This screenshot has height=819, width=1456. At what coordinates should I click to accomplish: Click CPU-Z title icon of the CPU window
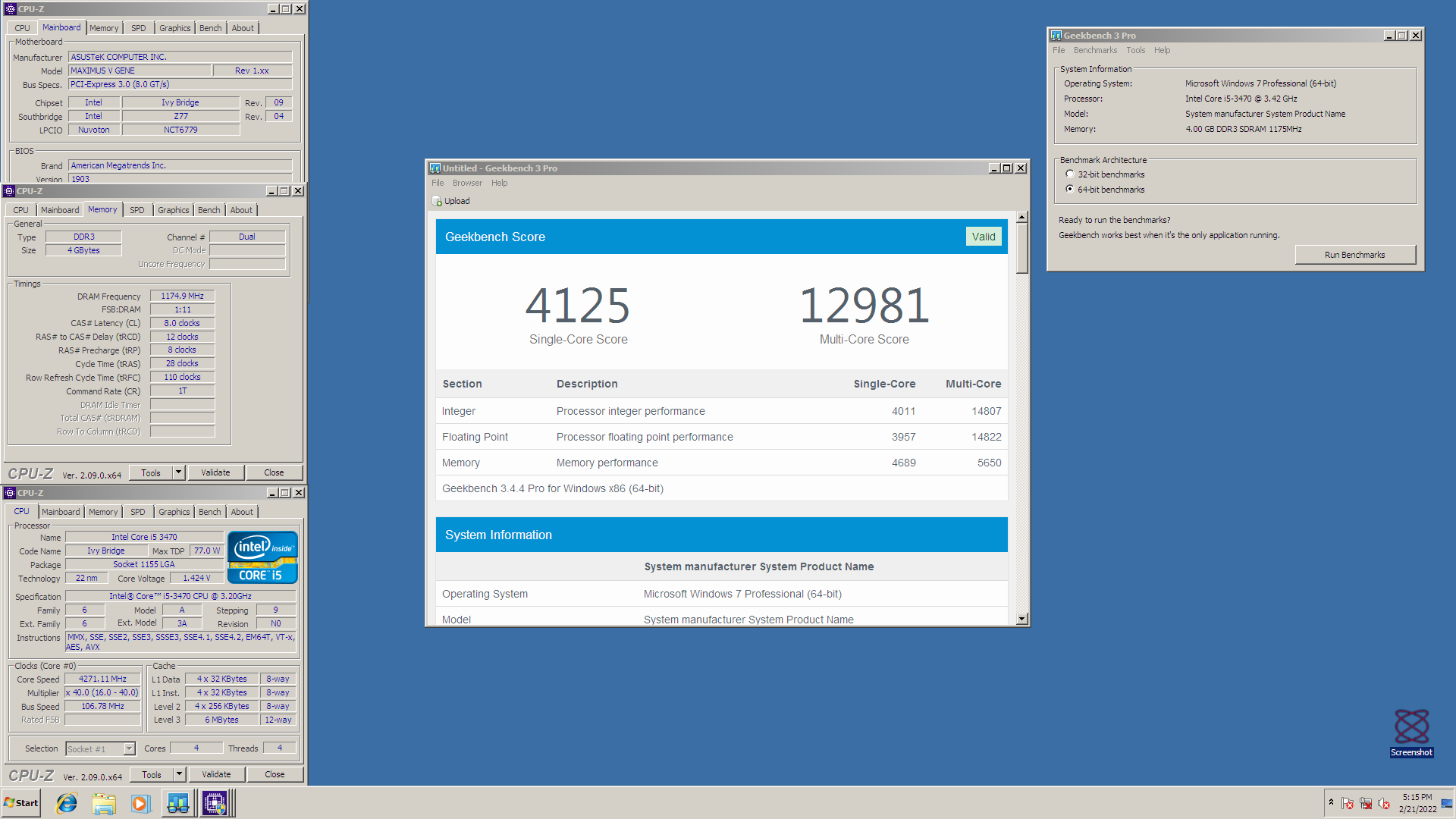point(10,493)
